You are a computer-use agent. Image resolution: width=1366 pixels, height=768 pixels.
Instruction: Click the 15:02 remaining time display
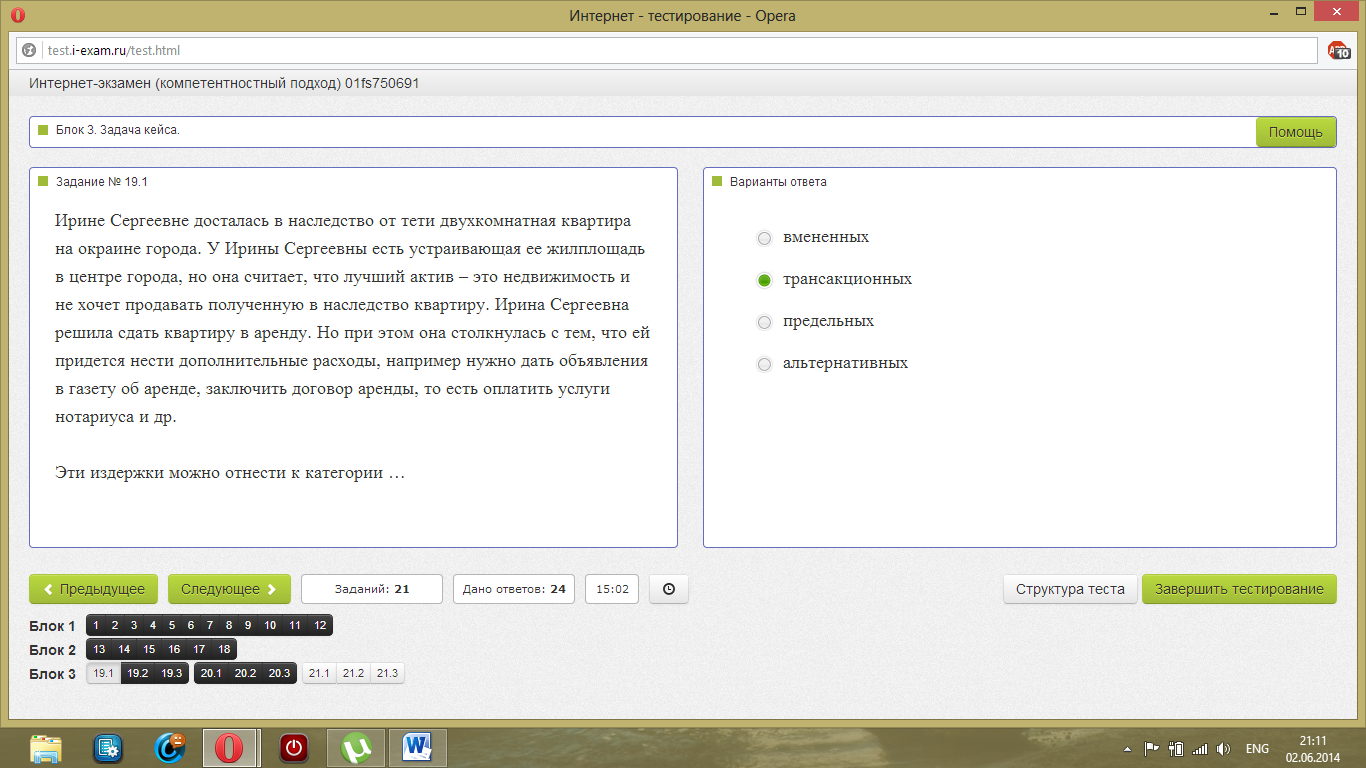point(612,589)
